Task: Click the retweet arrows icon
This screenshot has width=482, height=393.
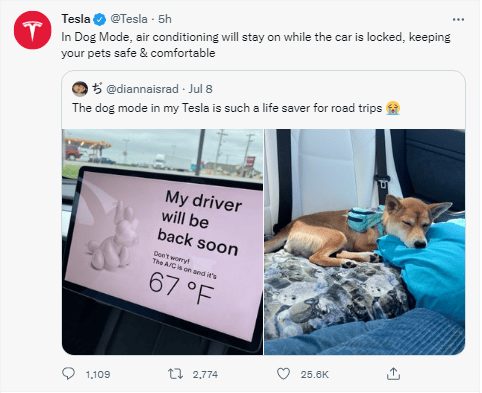Action: point(175,374)
